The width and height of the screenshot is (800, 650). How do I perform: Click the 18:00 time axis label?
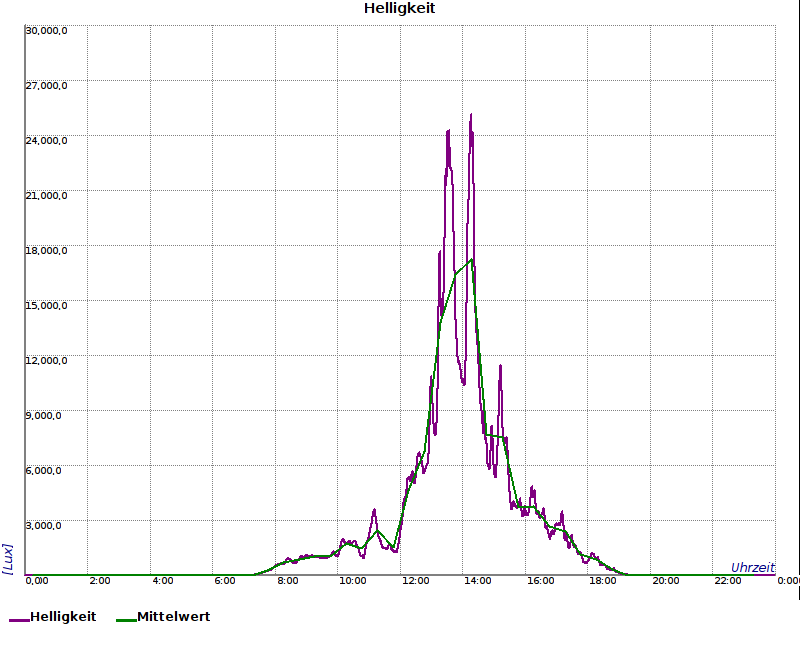pos(603,581)
